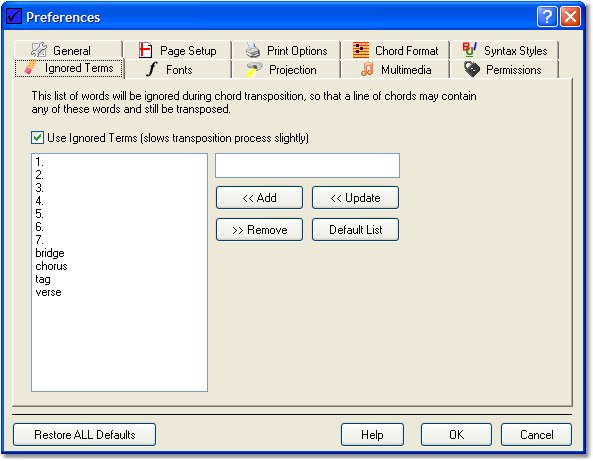Add the term using << Add button

coord(259,197)
